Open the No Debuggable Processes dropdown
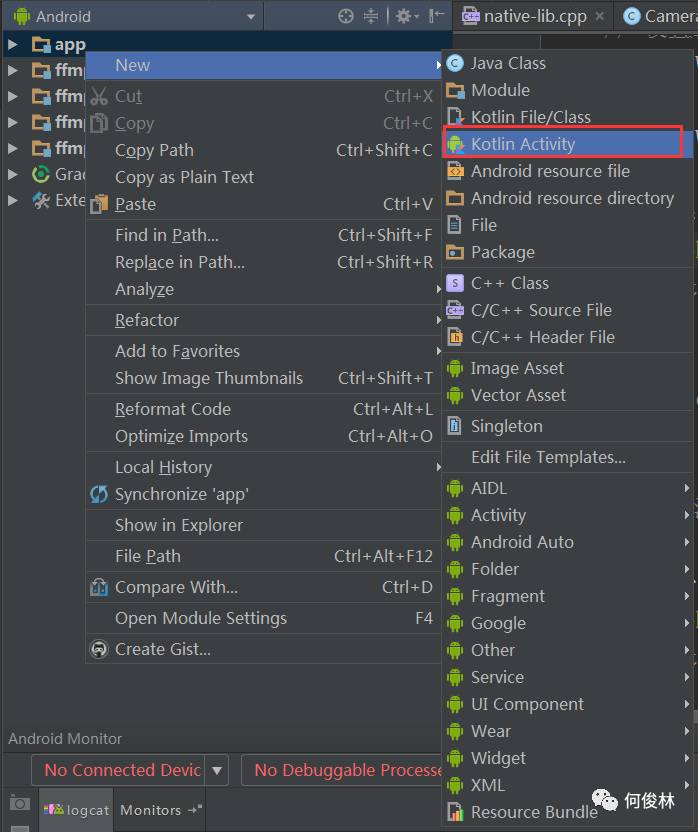The image size is (698, 832). click(342, 770)
